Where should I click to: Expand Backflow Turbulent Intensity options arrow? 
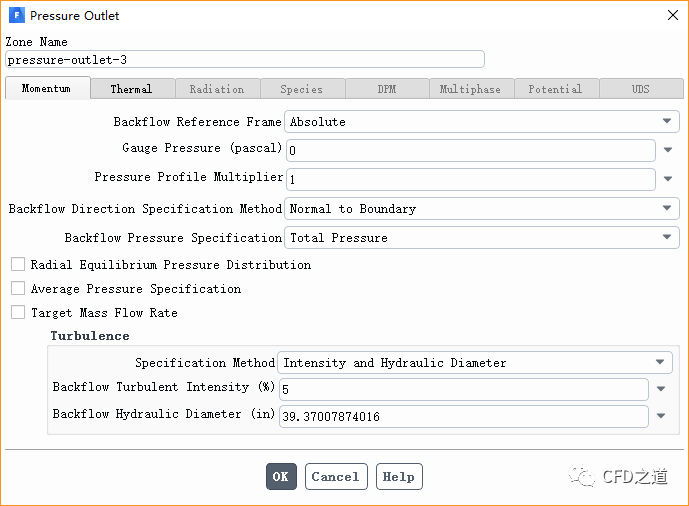pyautogui.click(x=661, y=390)
